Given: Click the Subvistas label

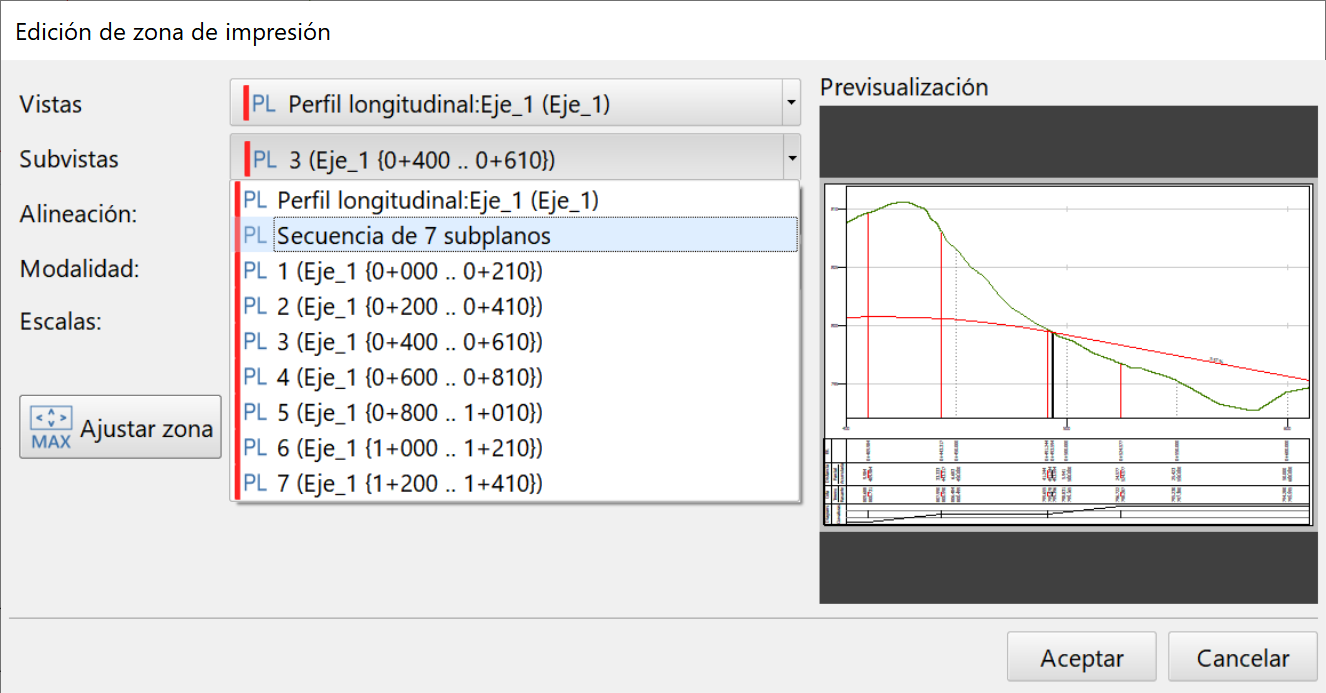Looking at the screenshot, I should click(69, 159).
